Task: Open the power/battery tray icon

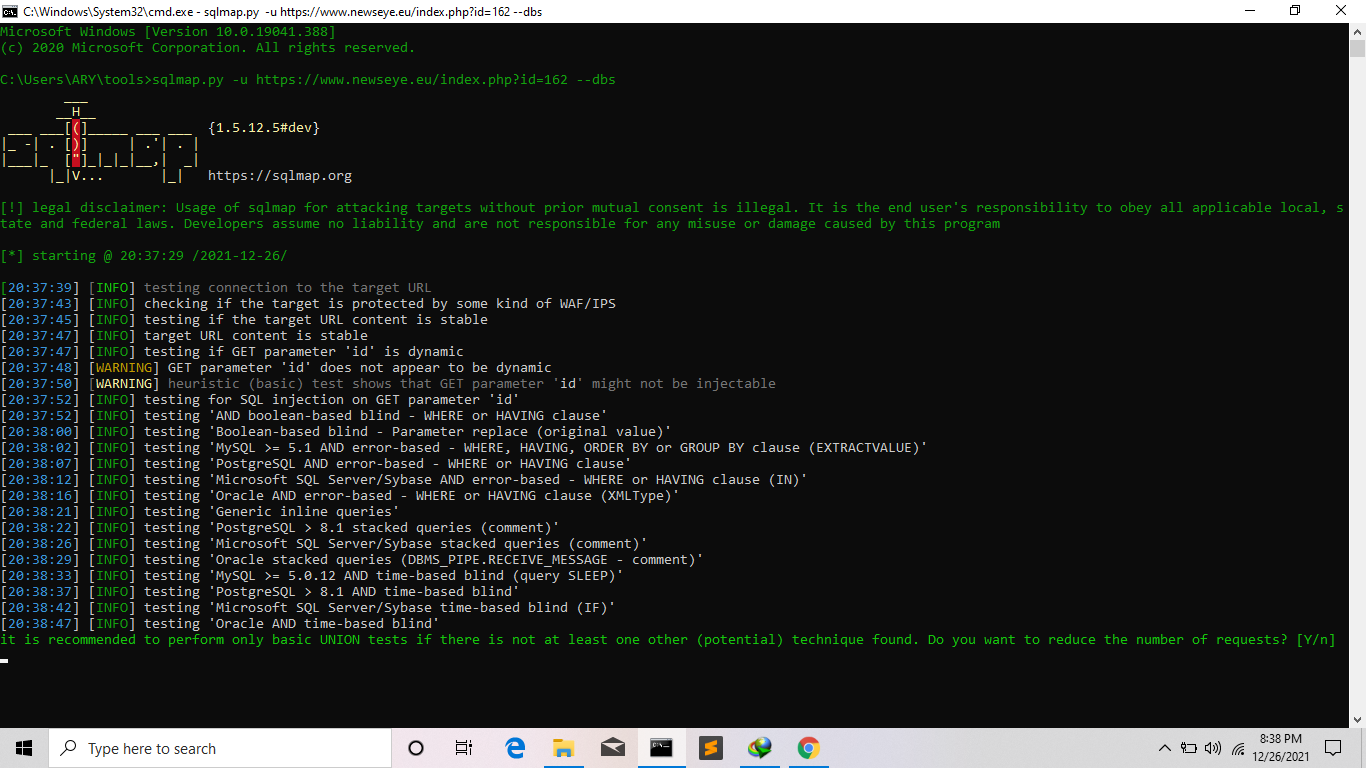Action: 1189,748
